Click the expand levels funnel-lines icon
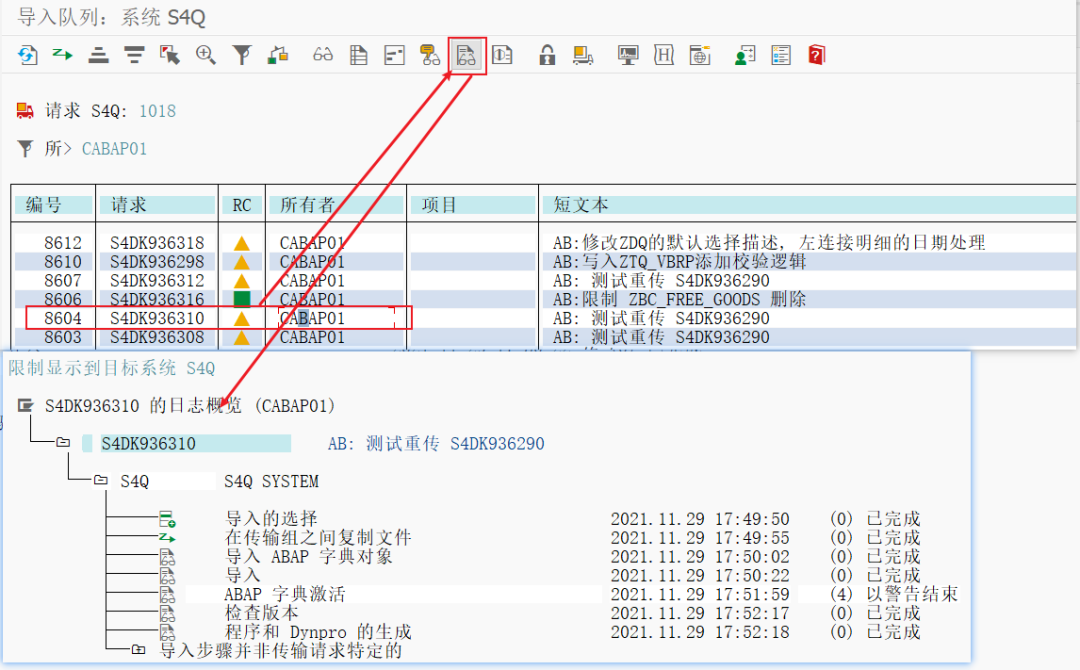The width and height of the screenshot is (1080, 670). [x=134, y=55]
